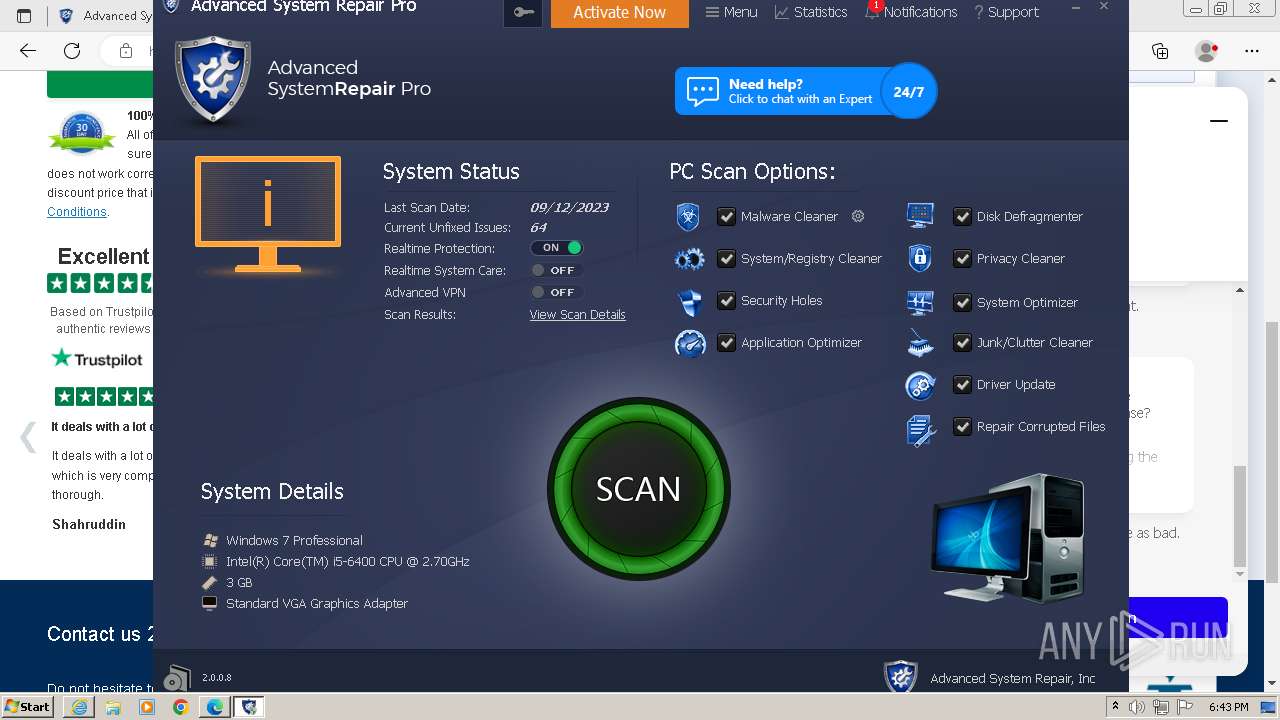Turn on Advanced VPN toggle
This screenshot has height=720, width=1280.
[557, 292]
